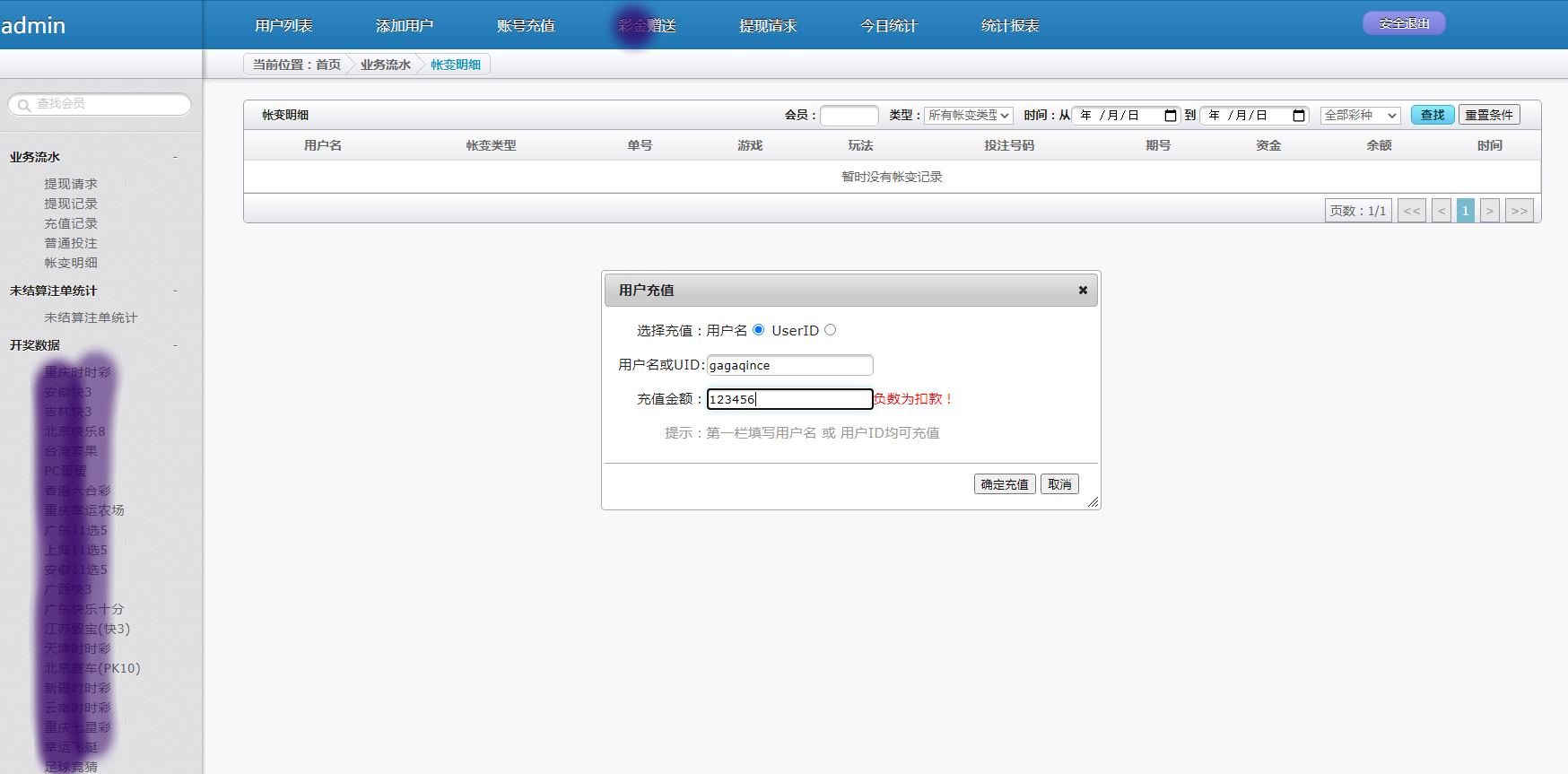Click the 暂时没有帐变记录 empty message

[x=892, y=177]
